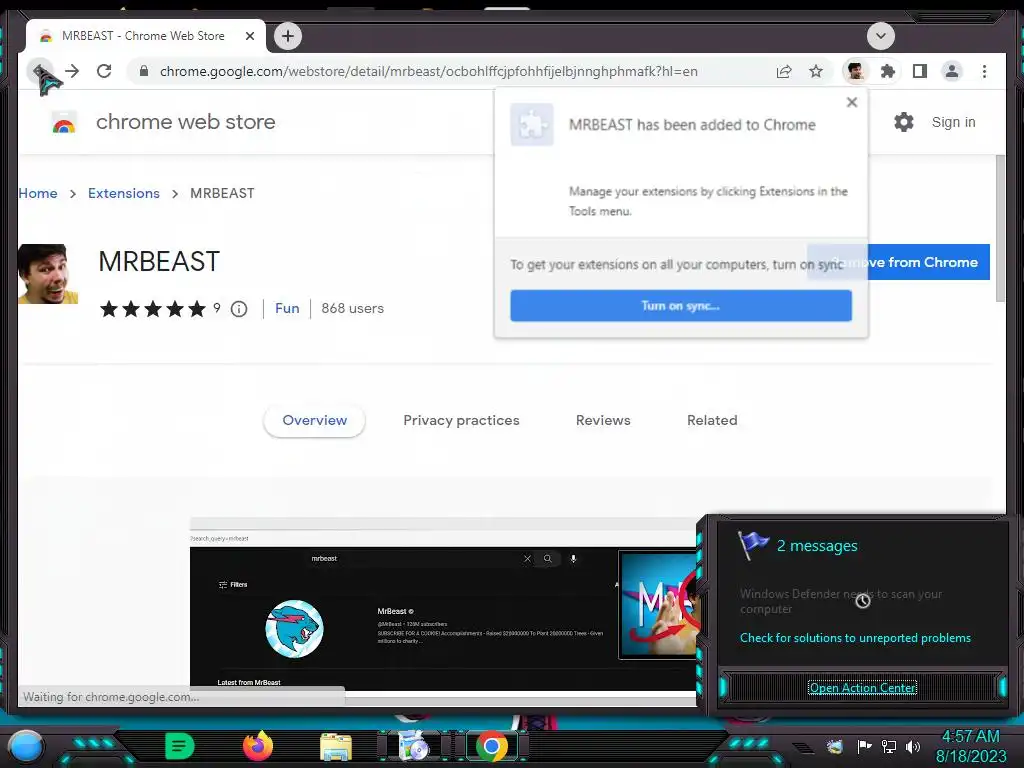
Task: Bookmark this tab with star icon
Action: click(x=816, y=71)
